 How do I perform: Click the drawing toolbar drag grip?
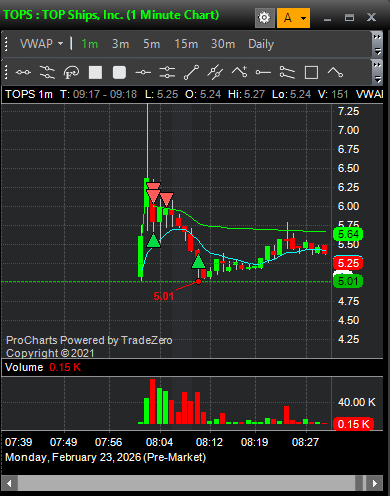pos(6,72)
